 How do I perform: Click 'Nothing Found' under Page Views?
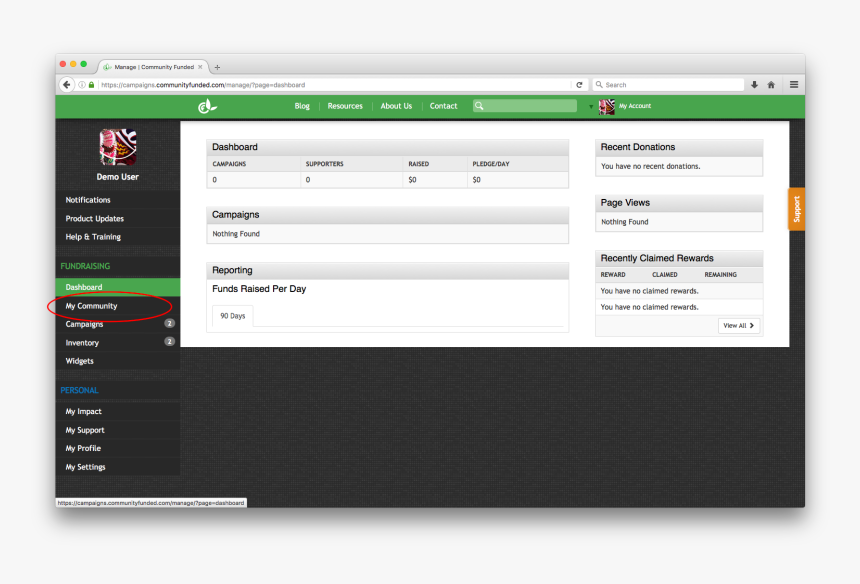[625, 222]
